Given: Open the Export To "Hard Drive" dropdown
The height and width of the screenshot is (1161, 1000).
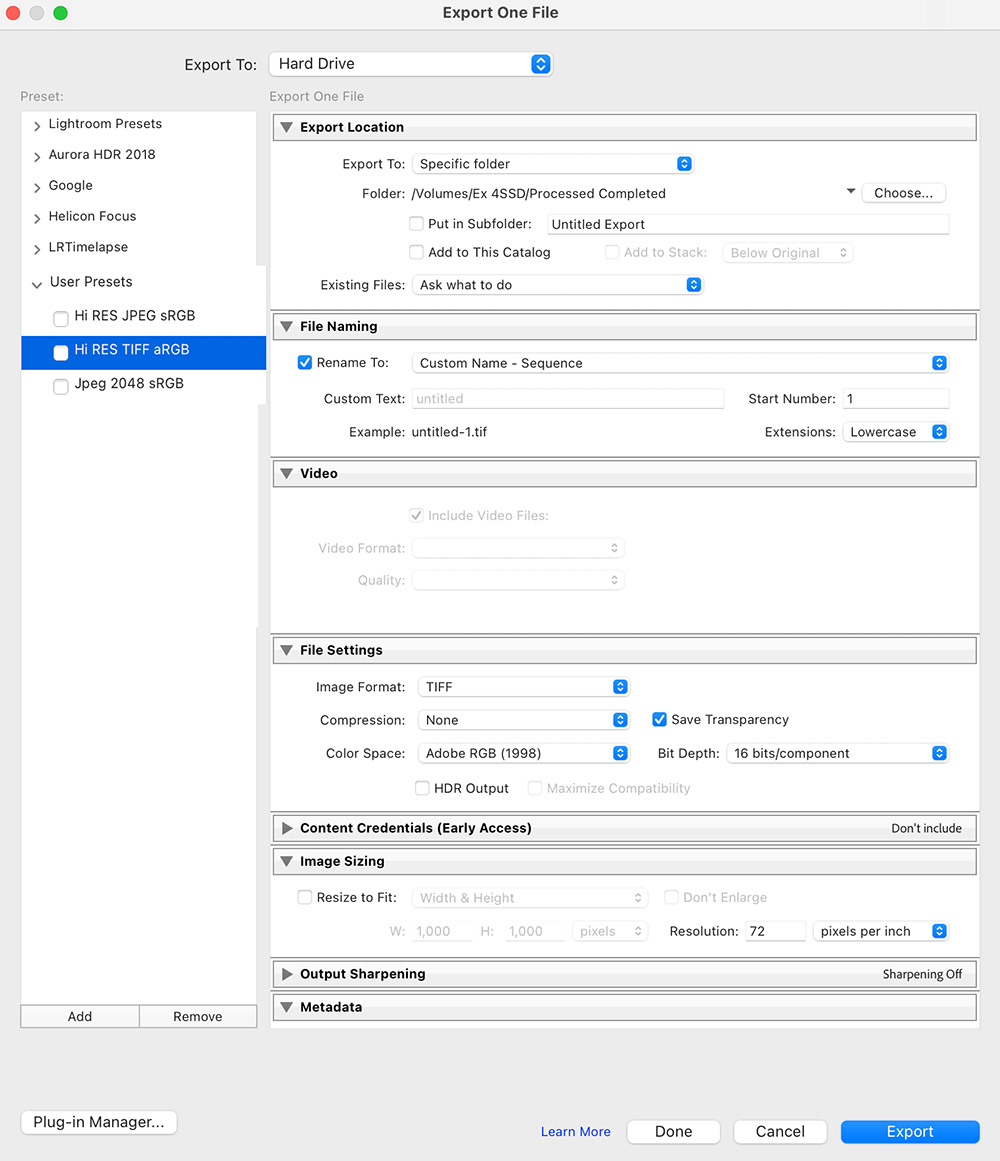Looking at the screenshot, I should tap(410, 64).
